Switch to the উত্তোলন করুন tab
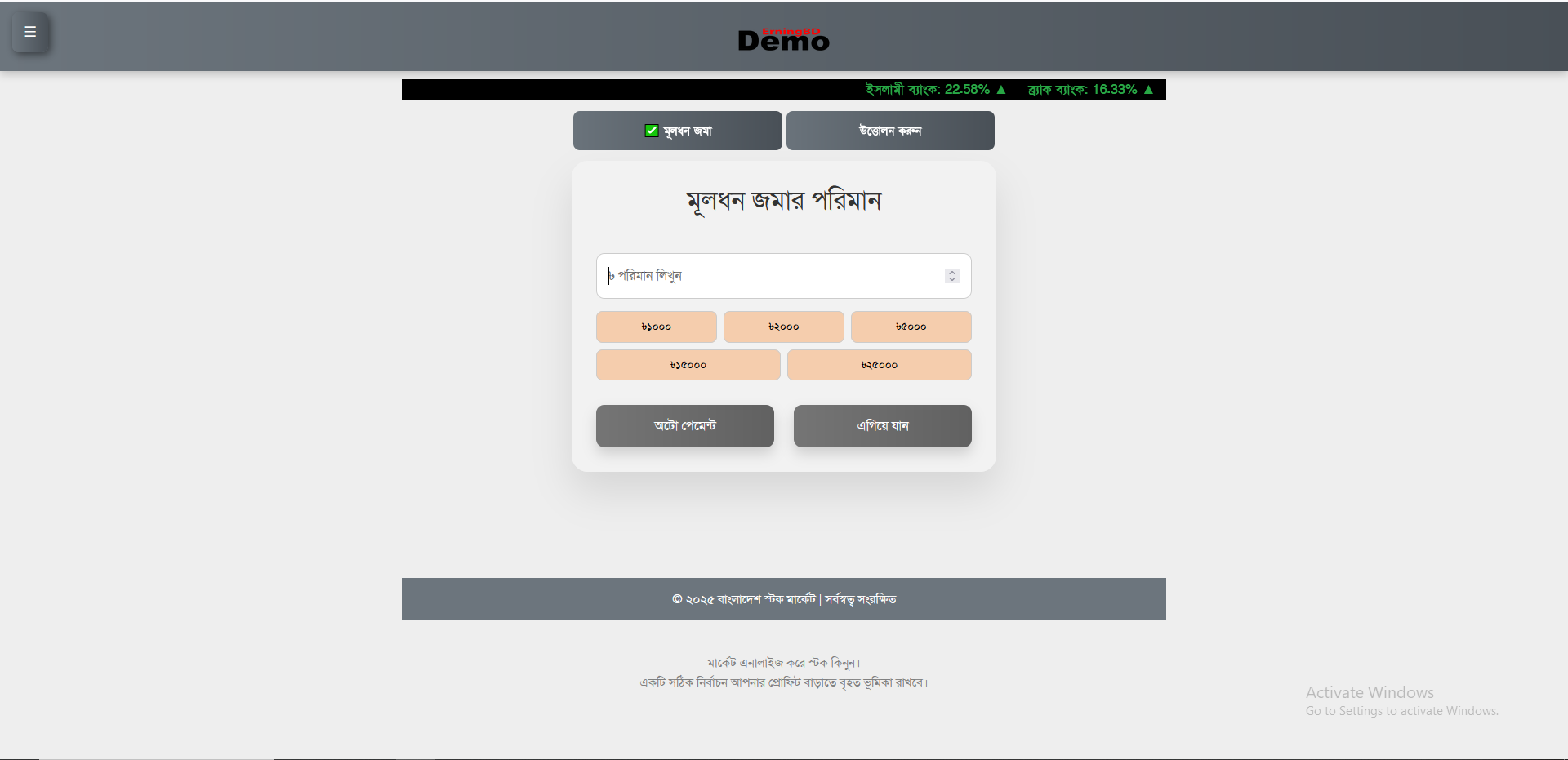The width and height of the screenshot is (1568, 760). click(890, 131)
